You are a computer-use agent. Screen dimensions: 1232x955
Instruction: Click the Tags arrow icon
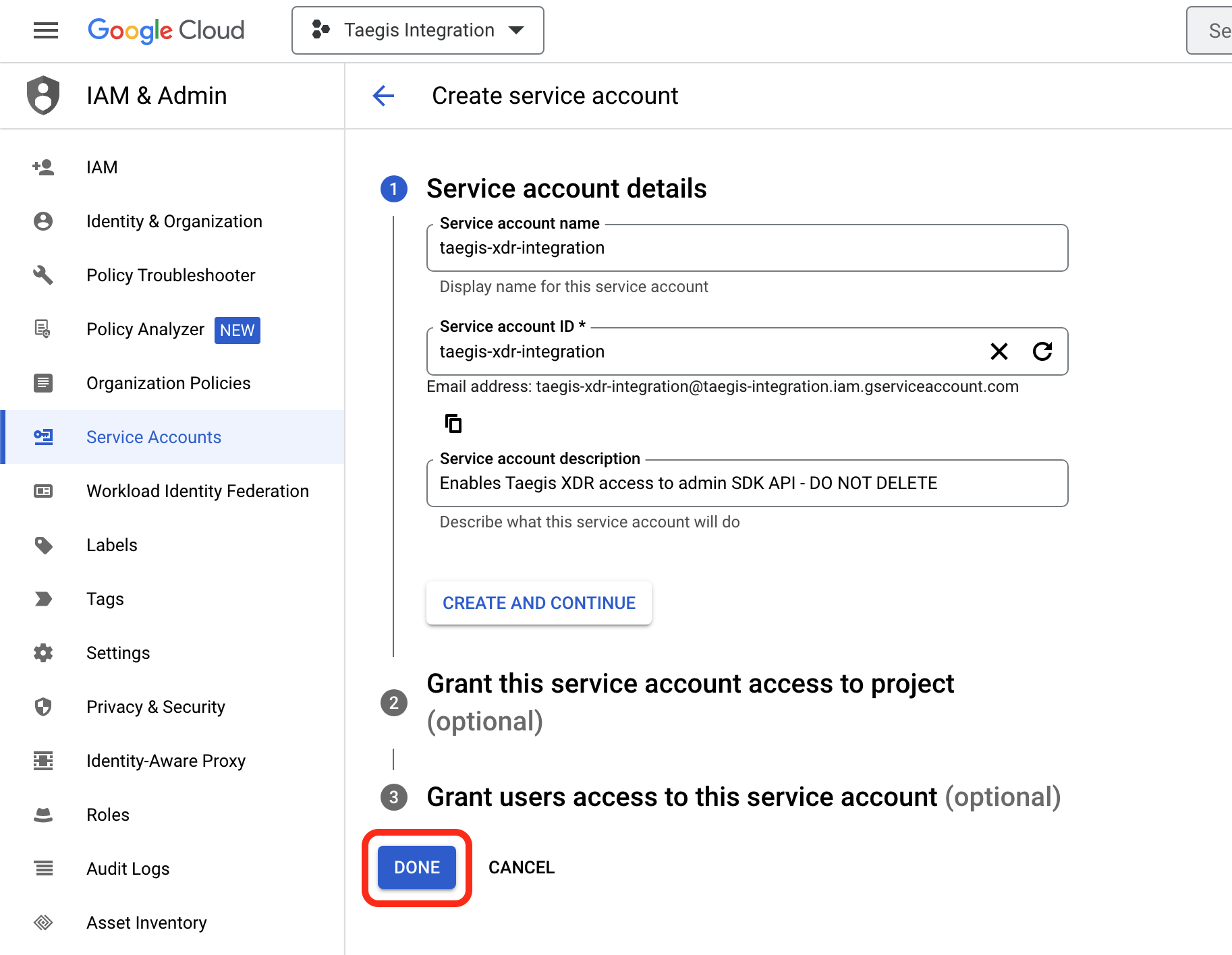43,599
